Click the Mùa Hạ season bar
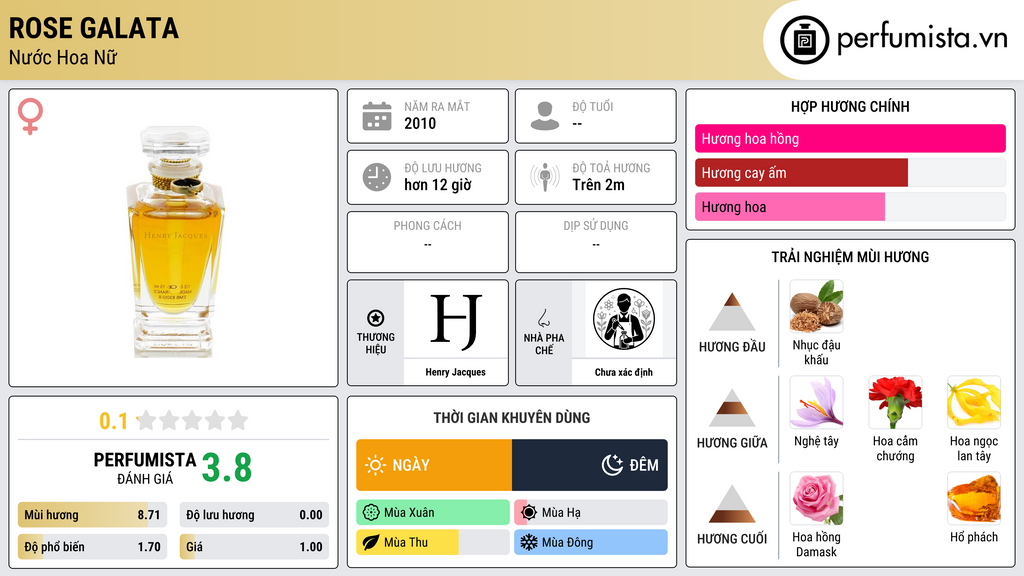This screenshot has height=576, width=1024. (x=591, y=513)
